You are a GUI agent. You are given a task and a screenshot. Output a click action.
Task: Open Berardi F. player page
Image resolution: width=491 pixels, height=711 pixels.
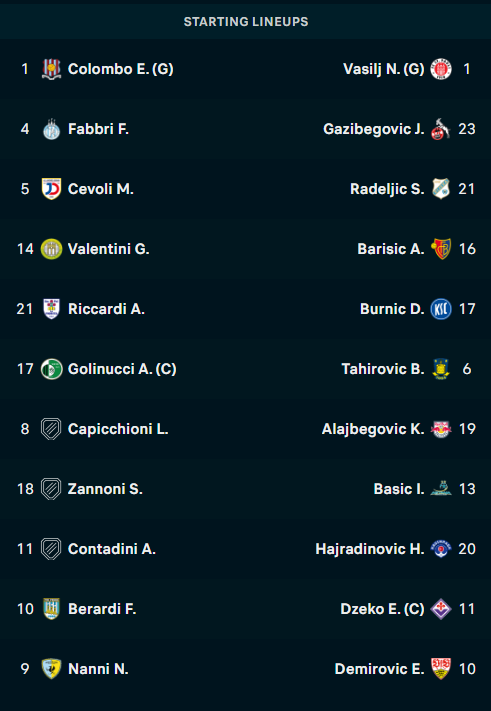102,609
